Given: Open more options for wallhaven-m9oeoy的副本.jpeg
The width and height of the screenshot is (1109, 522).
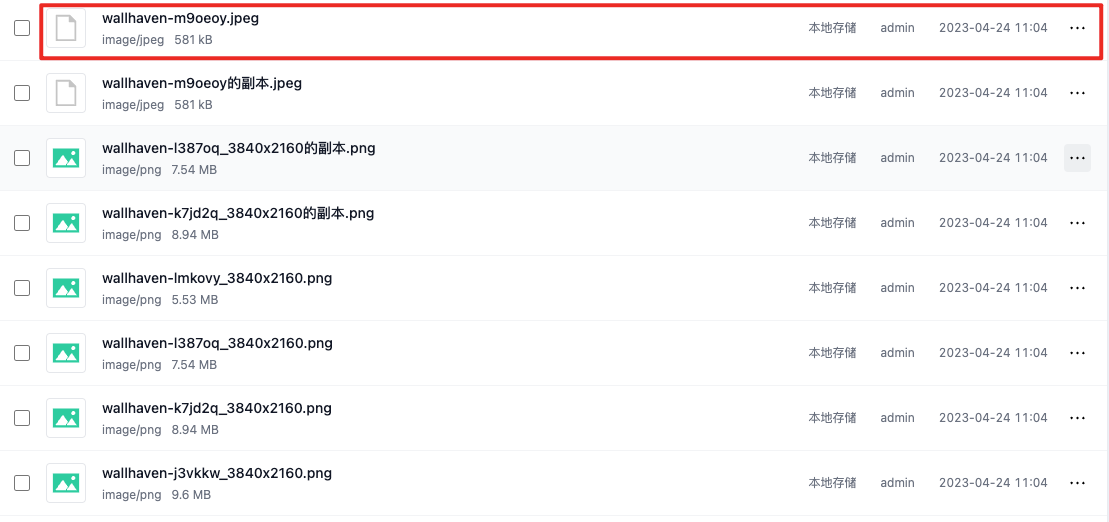Looking at the screenshot, I should pyautogui.click(x=1077, y=93).
